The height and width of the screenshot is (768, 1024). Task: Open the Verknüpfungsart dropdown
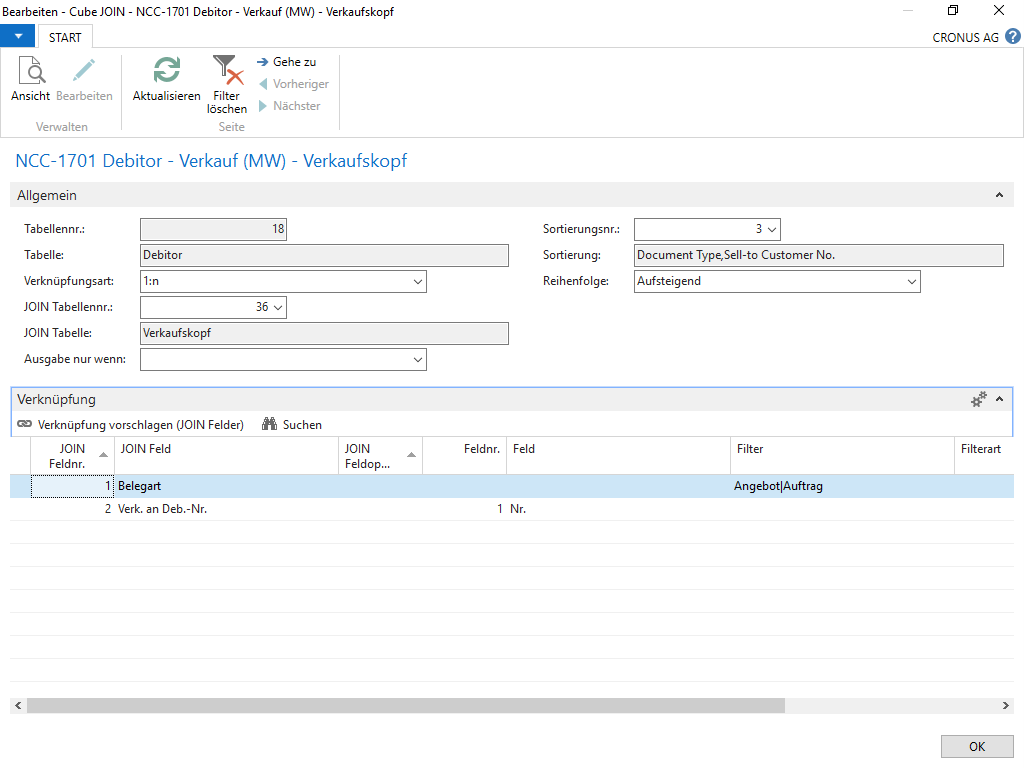pyautogui.click(x=418, y=281)
